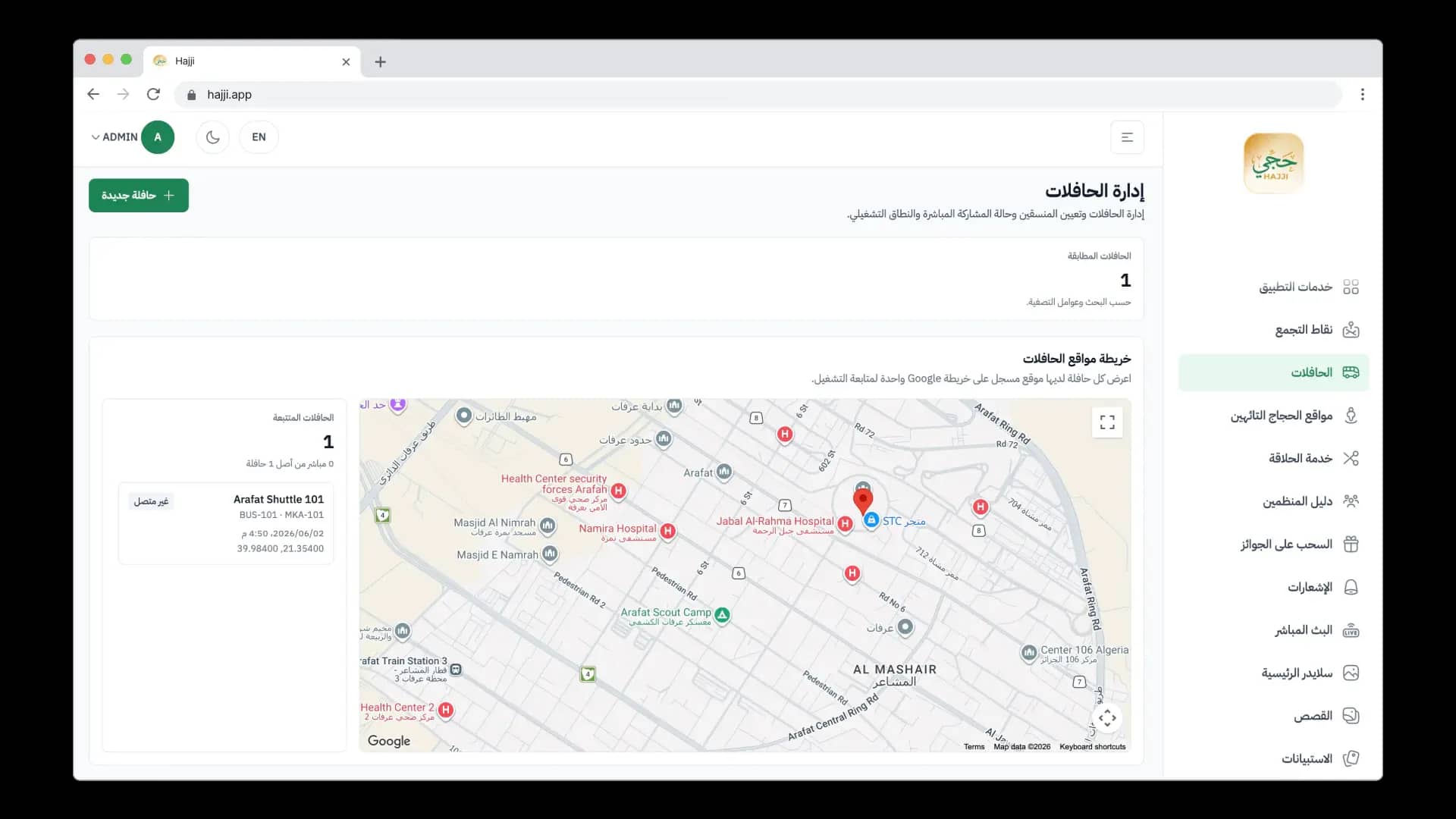
Task: Click the حافلة جديدة add bus button
Action: (x=139, y=196)
